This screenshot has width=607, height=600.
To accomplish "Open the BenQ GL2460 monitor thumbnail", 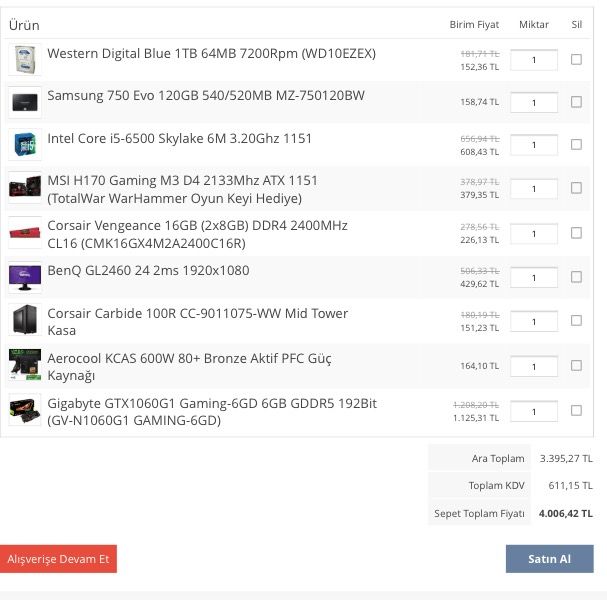I will tap(25, 278).
